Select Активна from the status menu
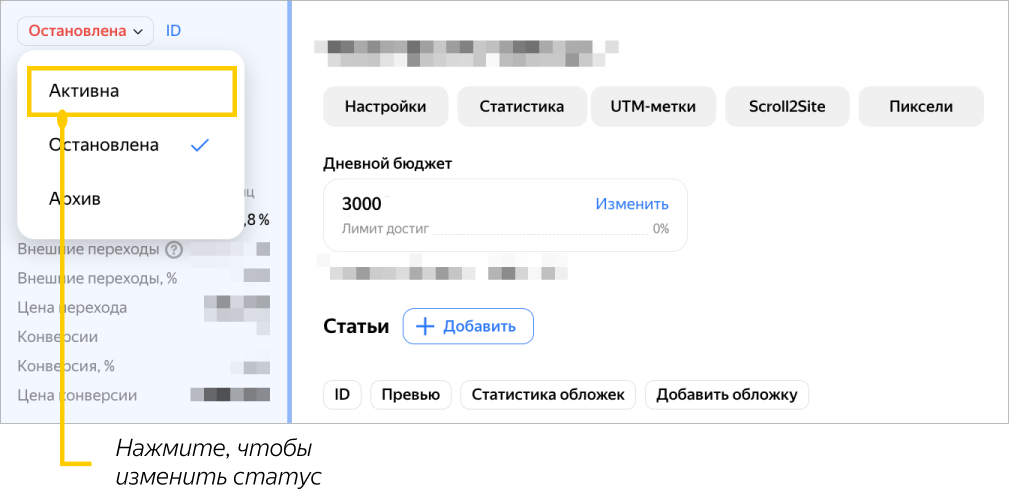The width and height of the screenshot is (1009, 491). [84, 91]
